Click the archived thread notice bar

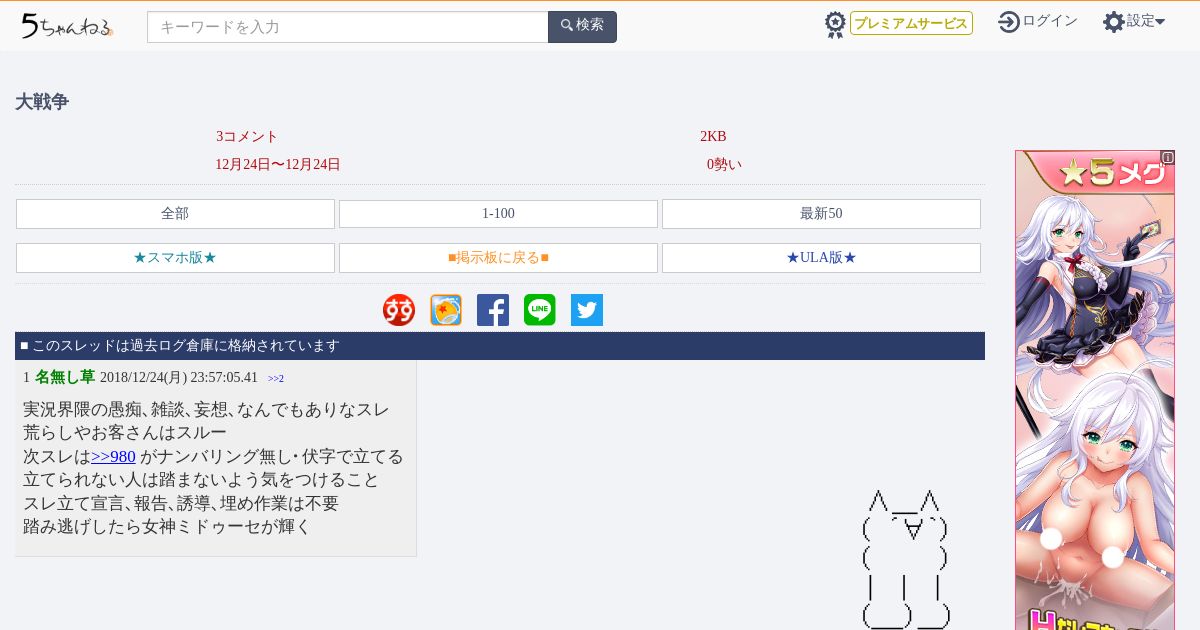(x=500, y=346)
